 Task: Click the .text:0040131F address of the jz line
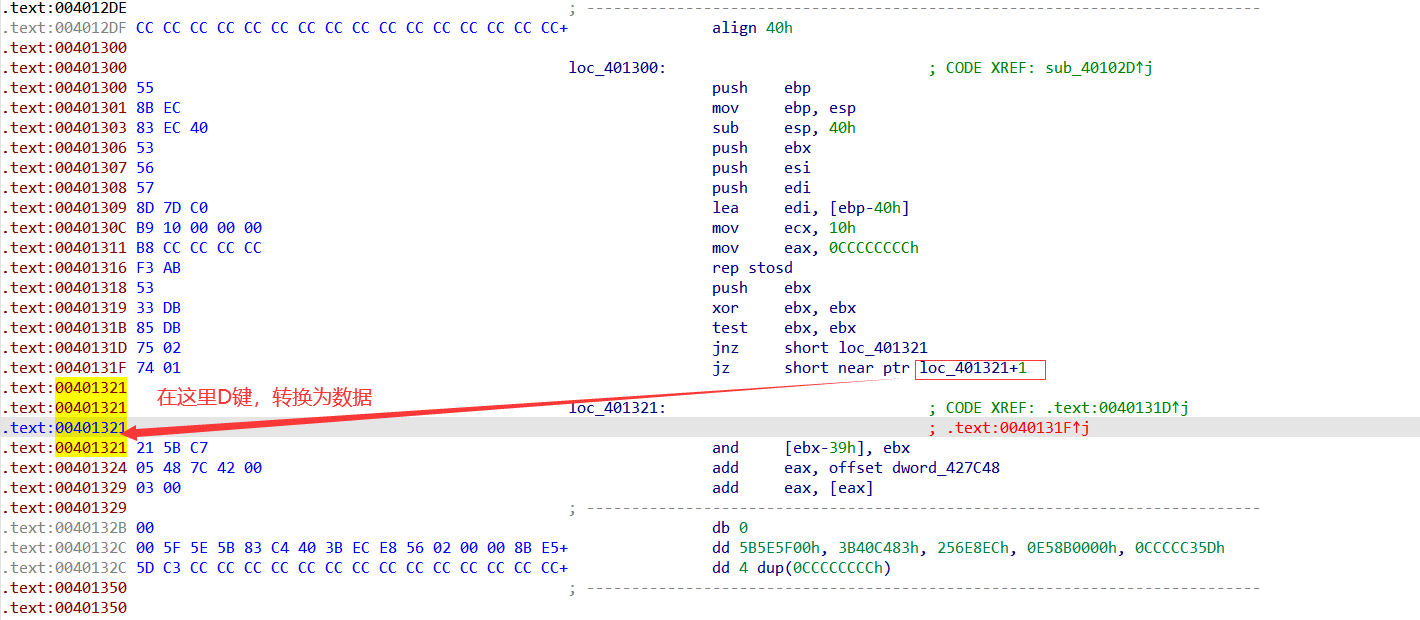(64, 368)
